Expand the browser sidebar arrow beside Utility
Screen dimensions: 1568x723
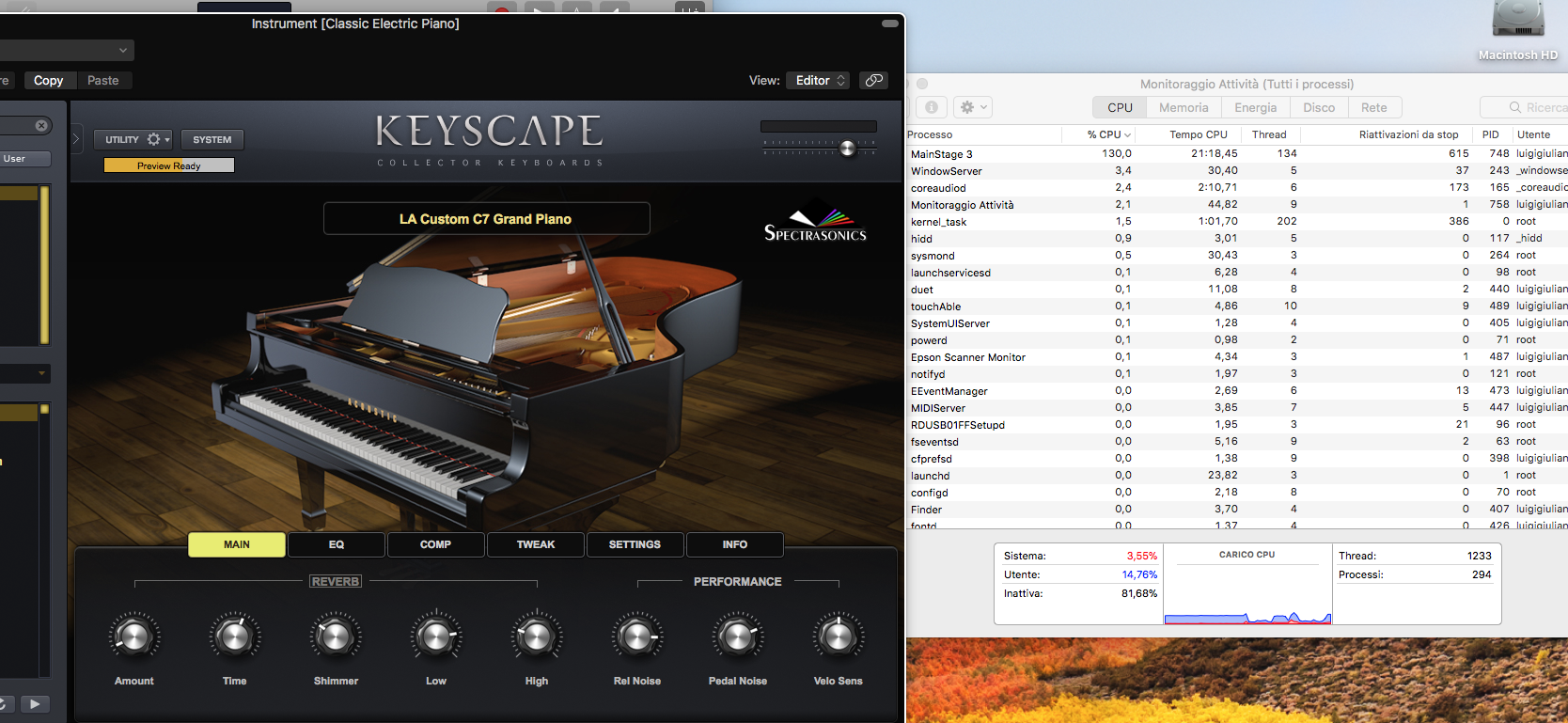[x=76, y=139]
